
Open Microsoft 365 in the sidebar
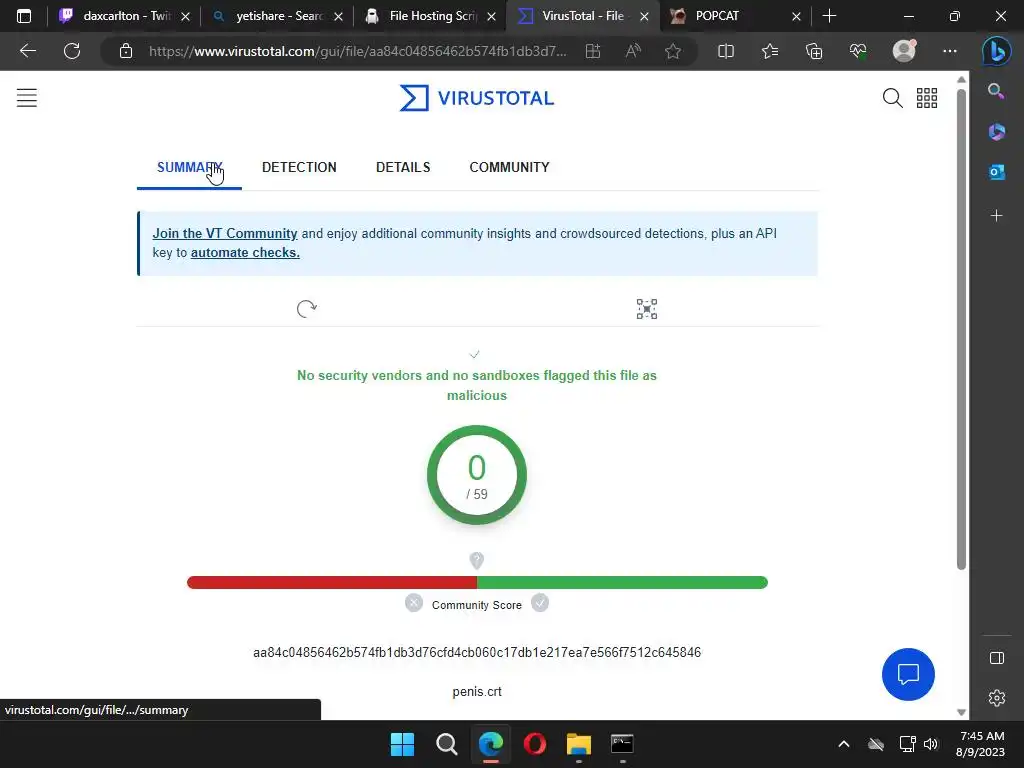pos(997,132)
